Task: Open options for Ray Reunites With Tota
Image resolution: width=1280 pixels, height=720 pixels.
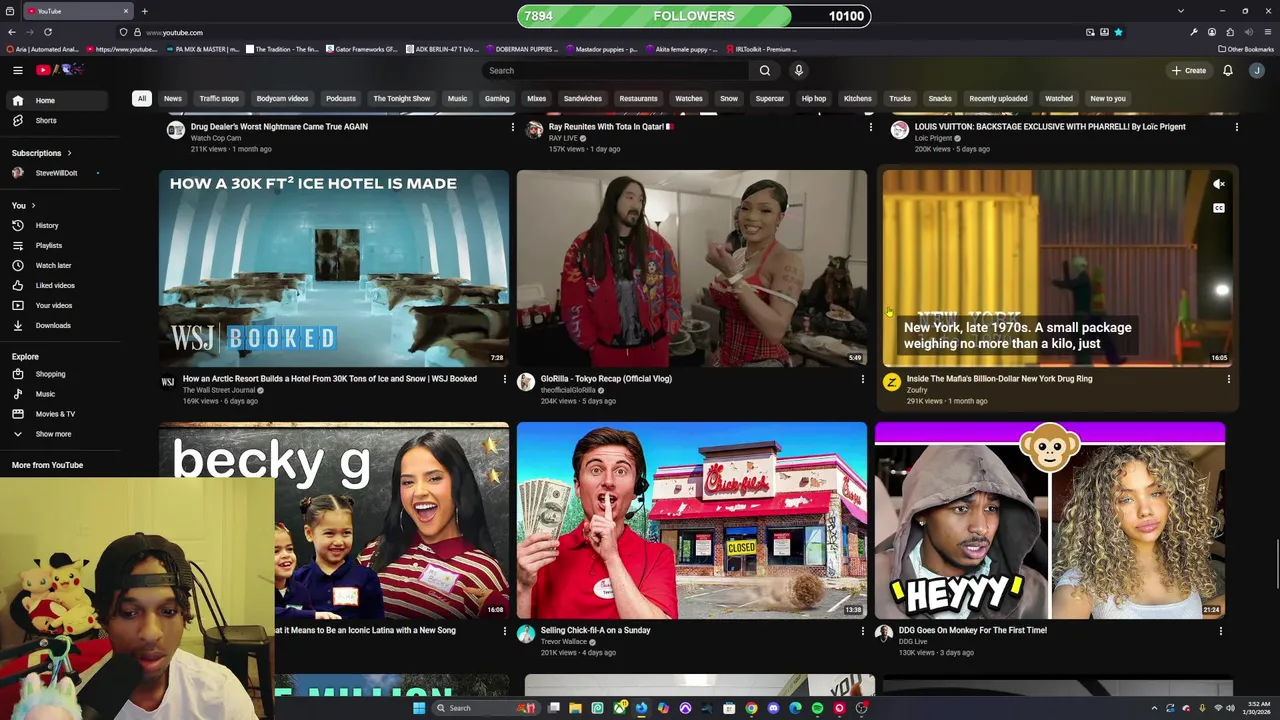Action: coord(871,127)
